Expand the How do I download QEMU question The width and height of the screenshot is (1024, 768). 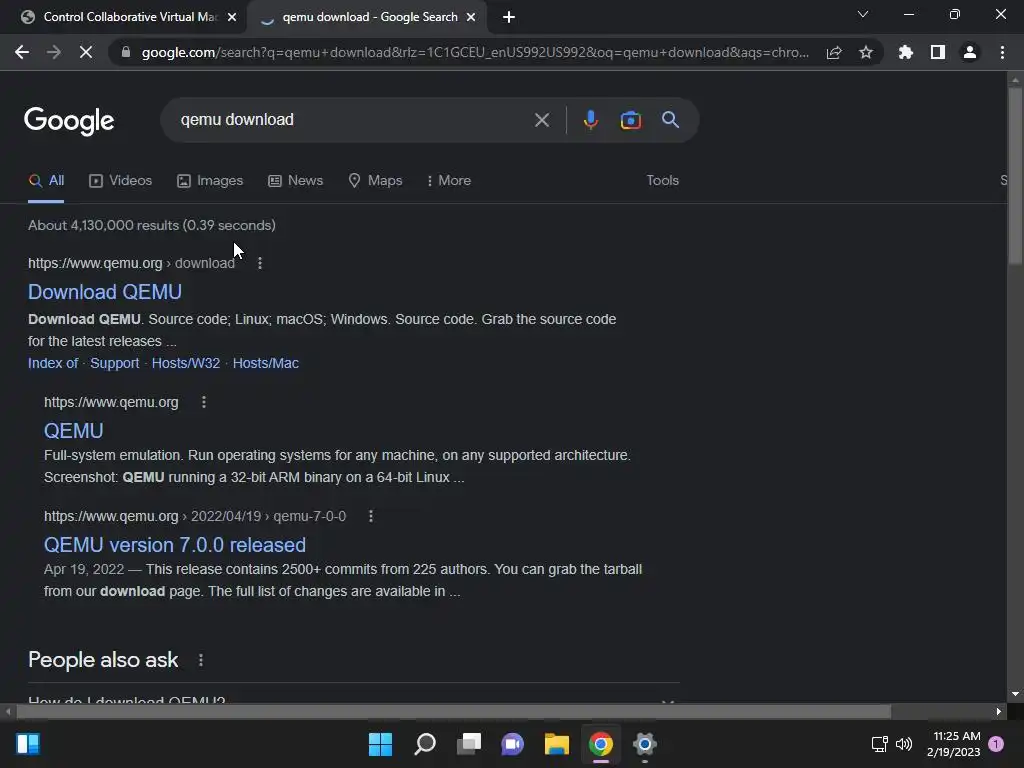coord(353,700)
